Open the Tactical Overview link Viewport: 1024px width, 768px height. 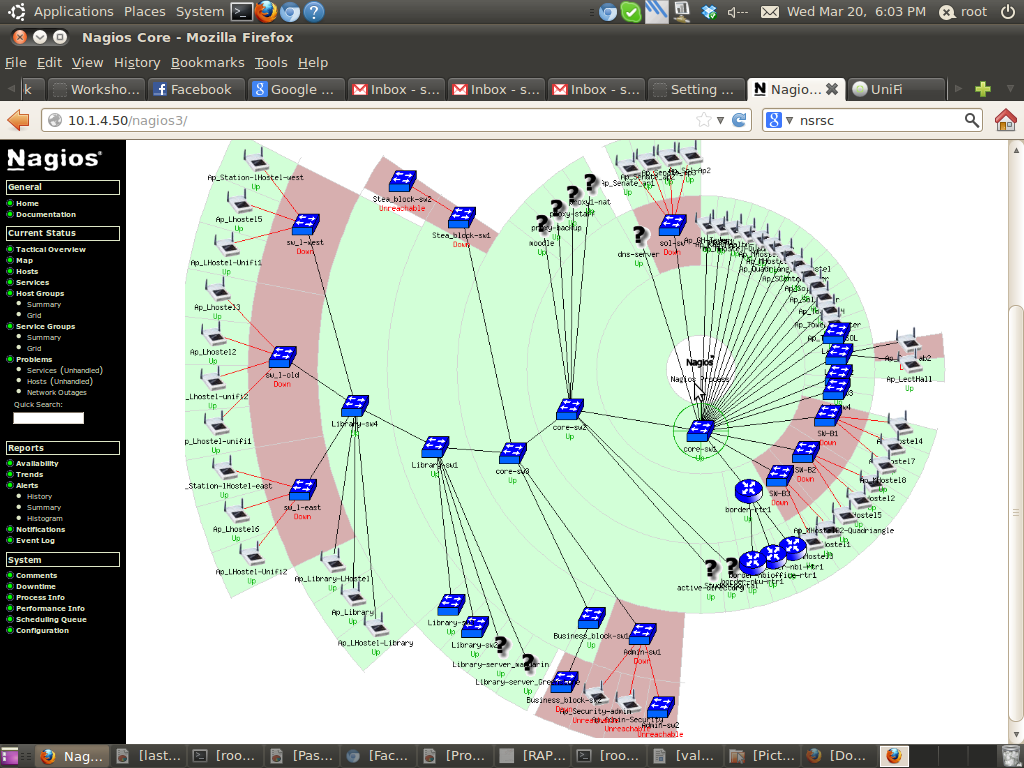pos(50,249)
